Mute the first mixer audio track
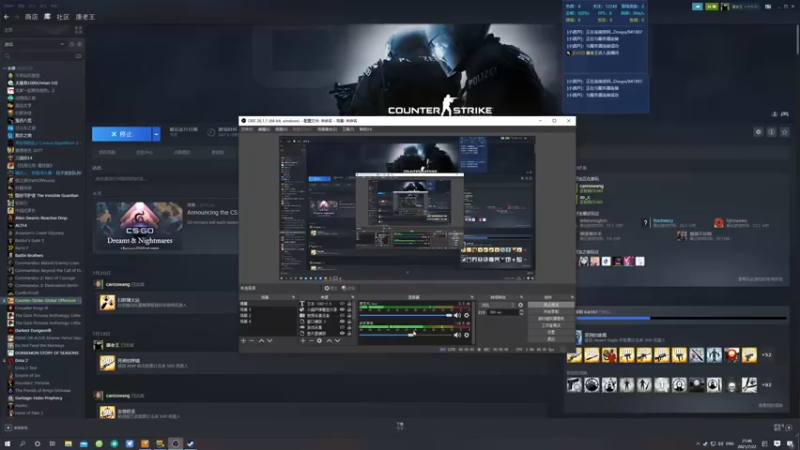 pos(457,315)
